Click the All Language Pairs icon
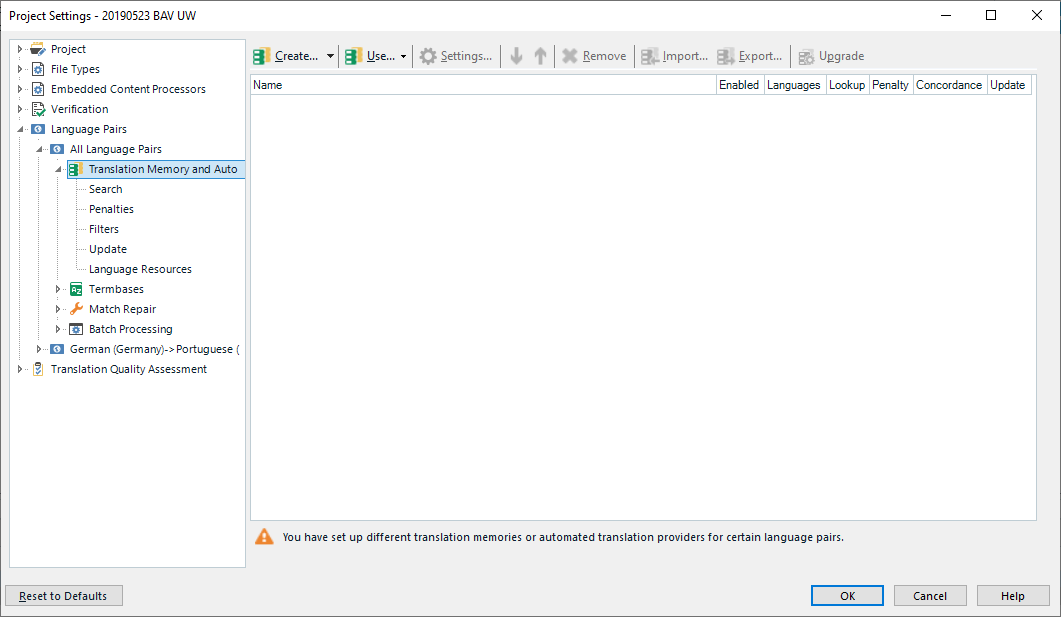Viewport: 1061px width, 617px height. pyautogui.click(x=58, y=149)
